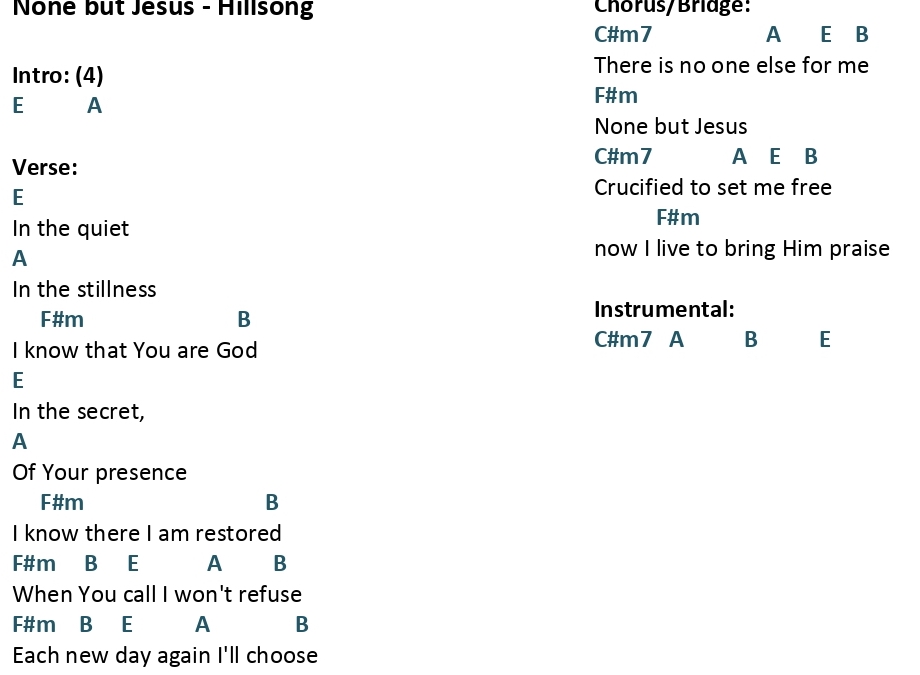920x675 pixels.
Task: Click the C#m7 chord under Instrumental
Action: [x=623, y=339]
